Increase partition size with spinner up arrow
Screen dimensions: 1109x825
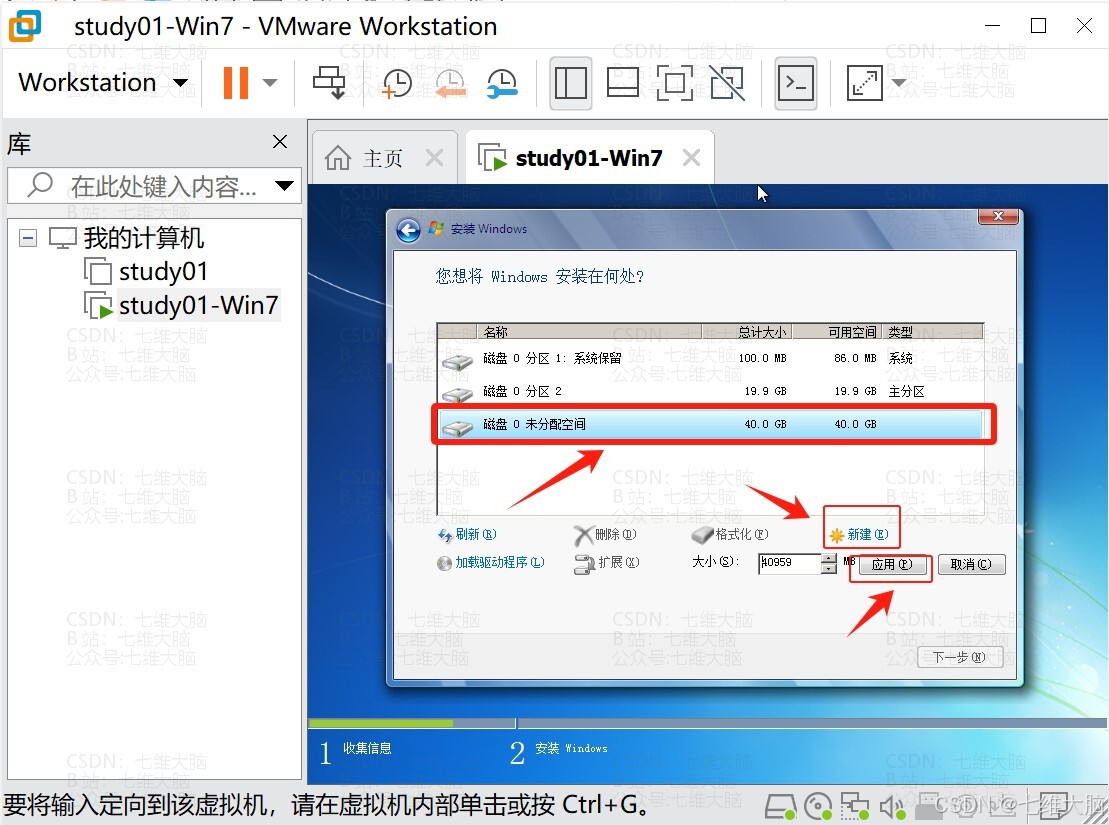click(x=829, y=558)
